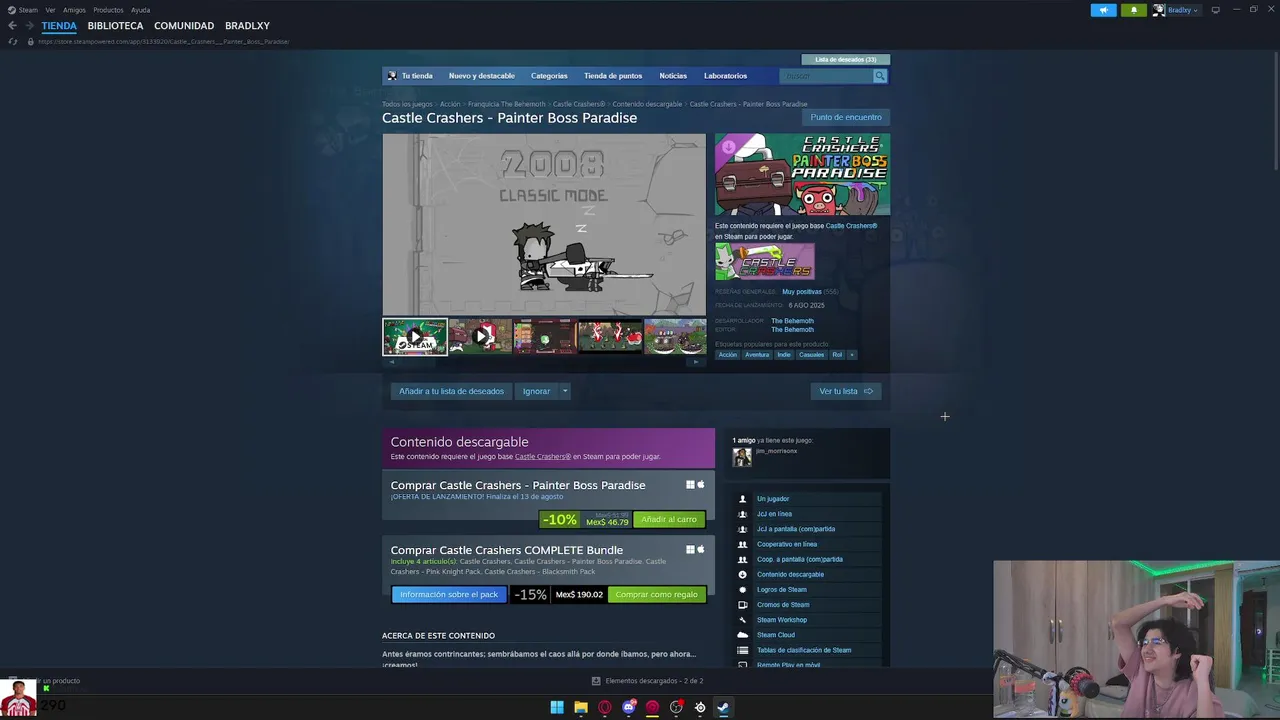1280x720 pixels.
Task: Open friend jim_morrisonx avatar
Action: (742, 457)
